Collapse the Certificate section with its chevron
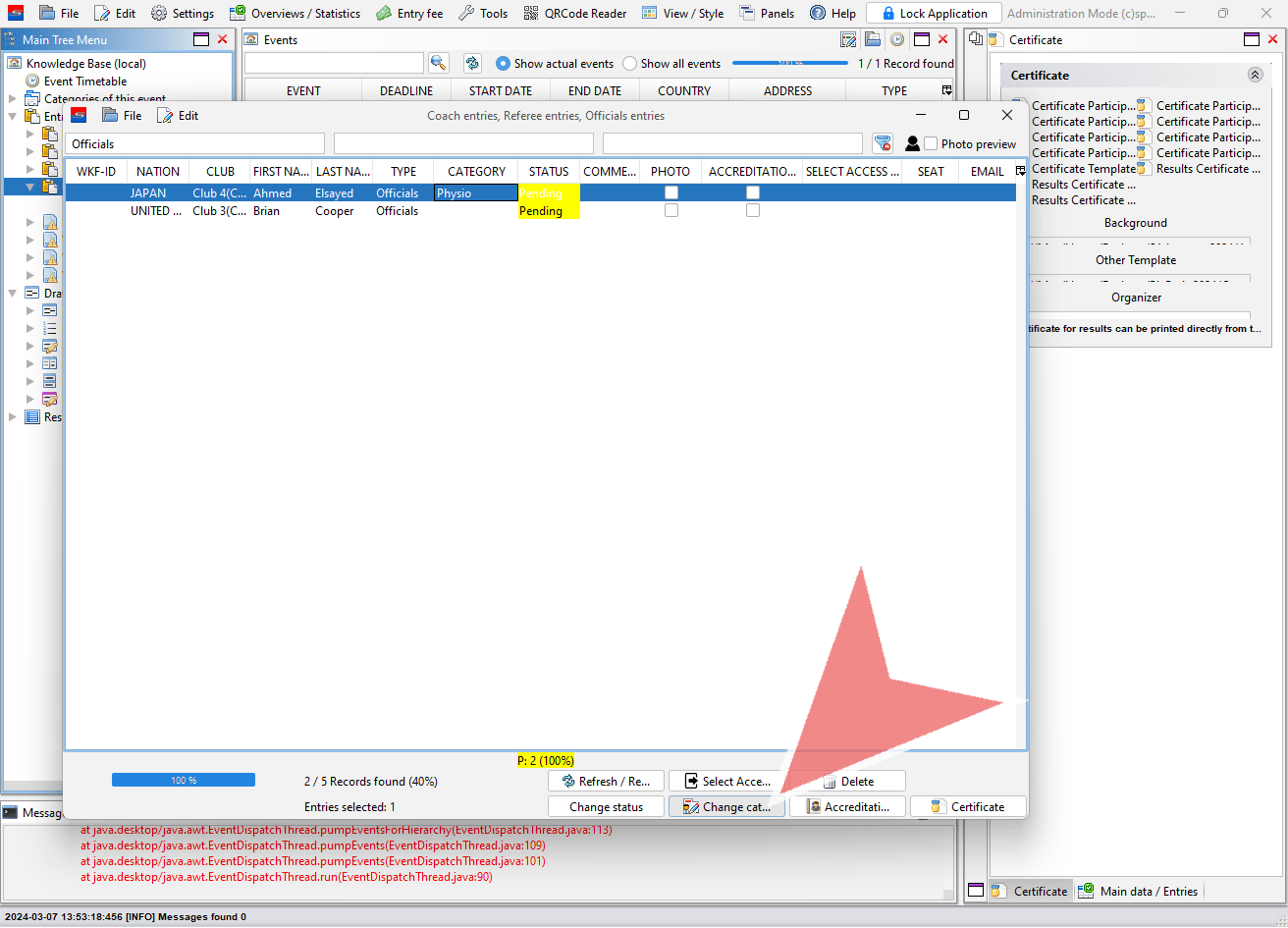The height and width of the screenshot is (928, 1288). tap(1255, 75)
